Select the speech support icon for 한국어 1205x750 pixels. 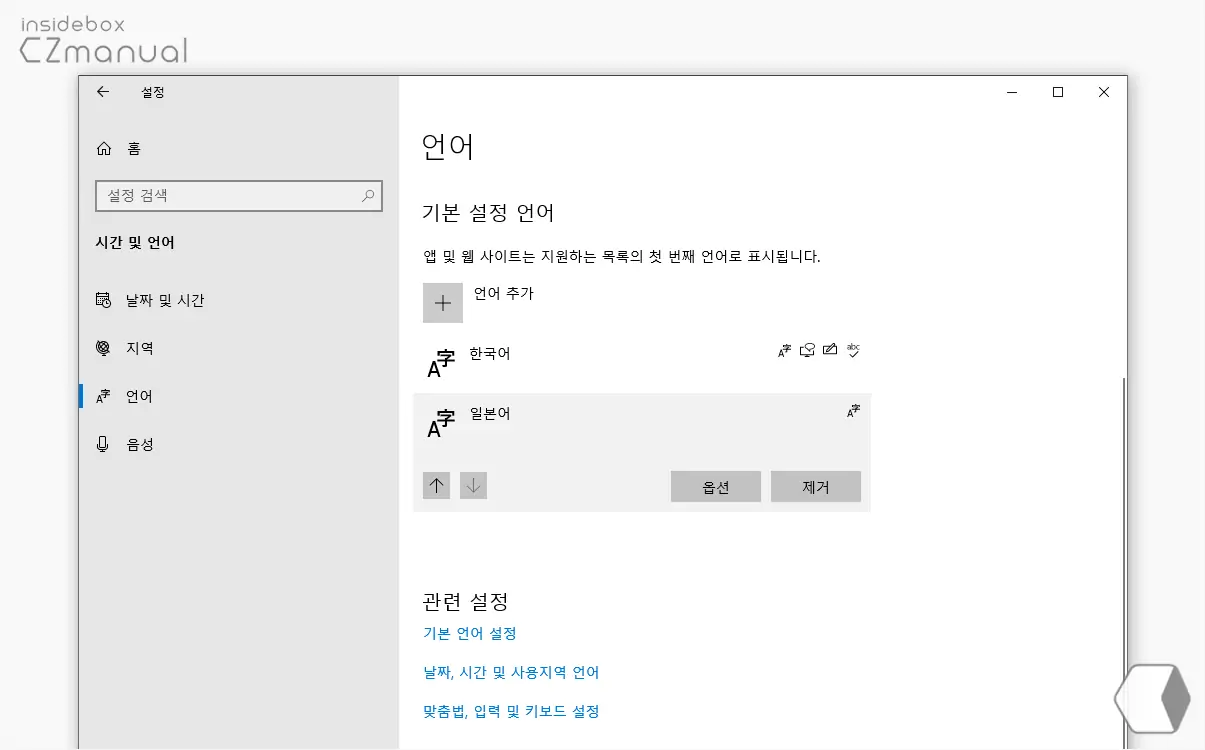806,350
